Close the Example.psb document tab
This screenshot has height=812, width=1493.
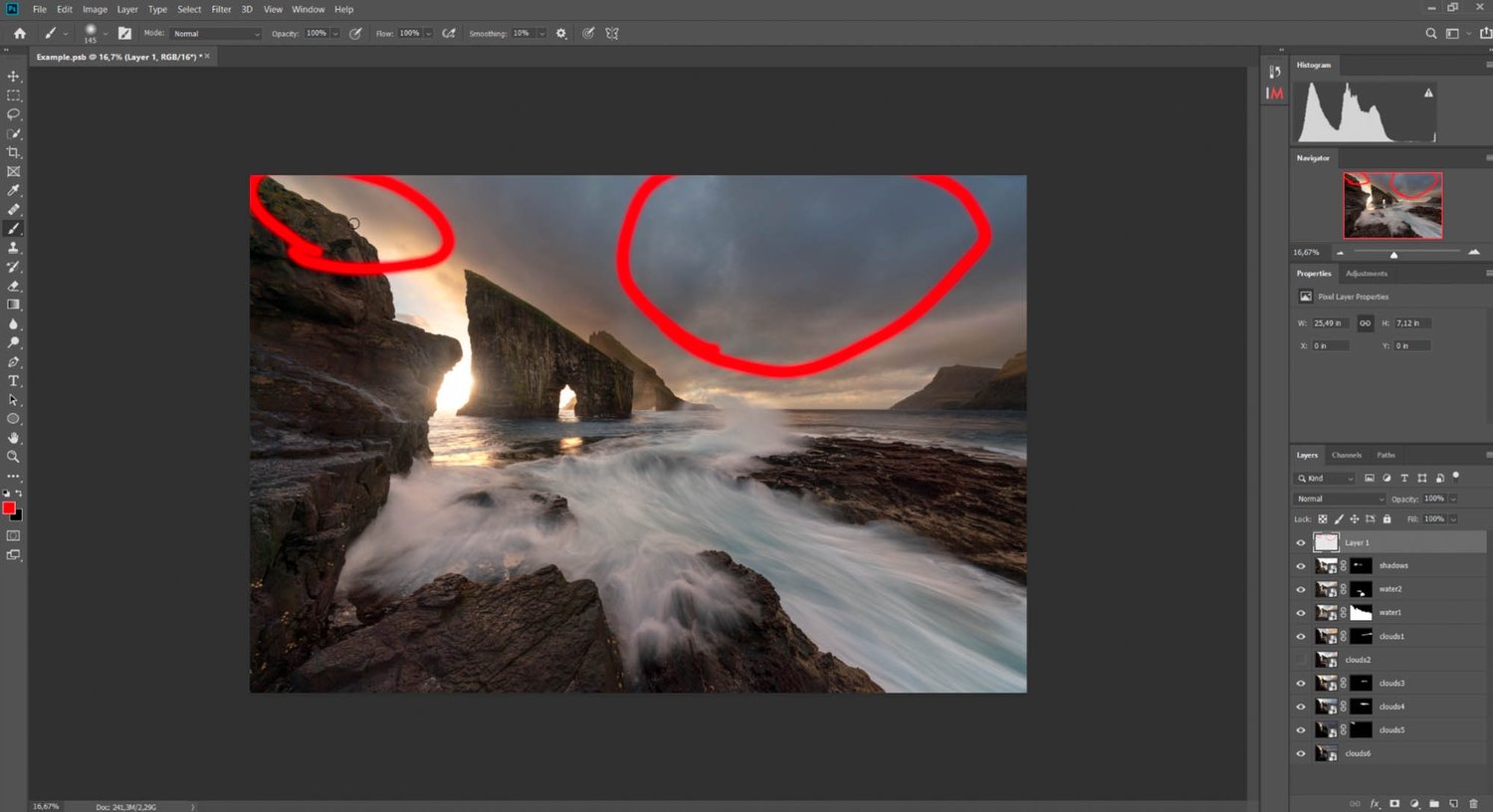click(208, 57)
